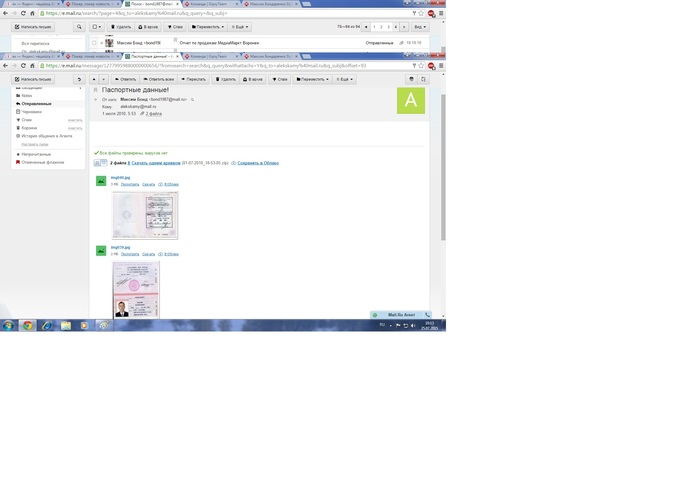Open the 'Корзина' folder in the sidebar
Image resolution: width=700 pixels, height=485 pixels.
pyautogui.click(x=29, y=128)
